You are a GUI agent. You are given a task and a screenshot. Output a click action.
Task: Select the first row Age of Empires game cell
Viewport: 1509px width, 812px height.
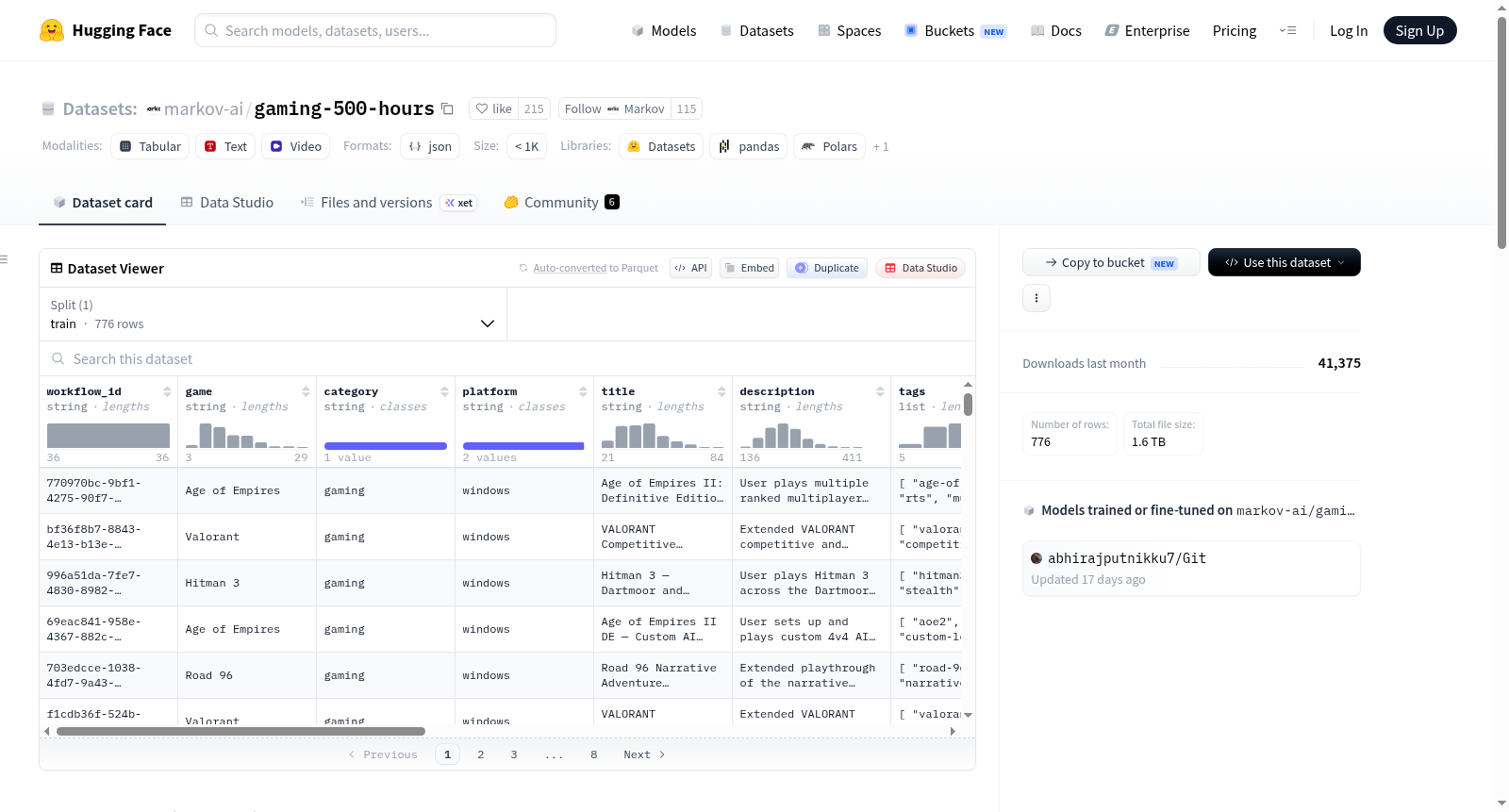(246, 490)
